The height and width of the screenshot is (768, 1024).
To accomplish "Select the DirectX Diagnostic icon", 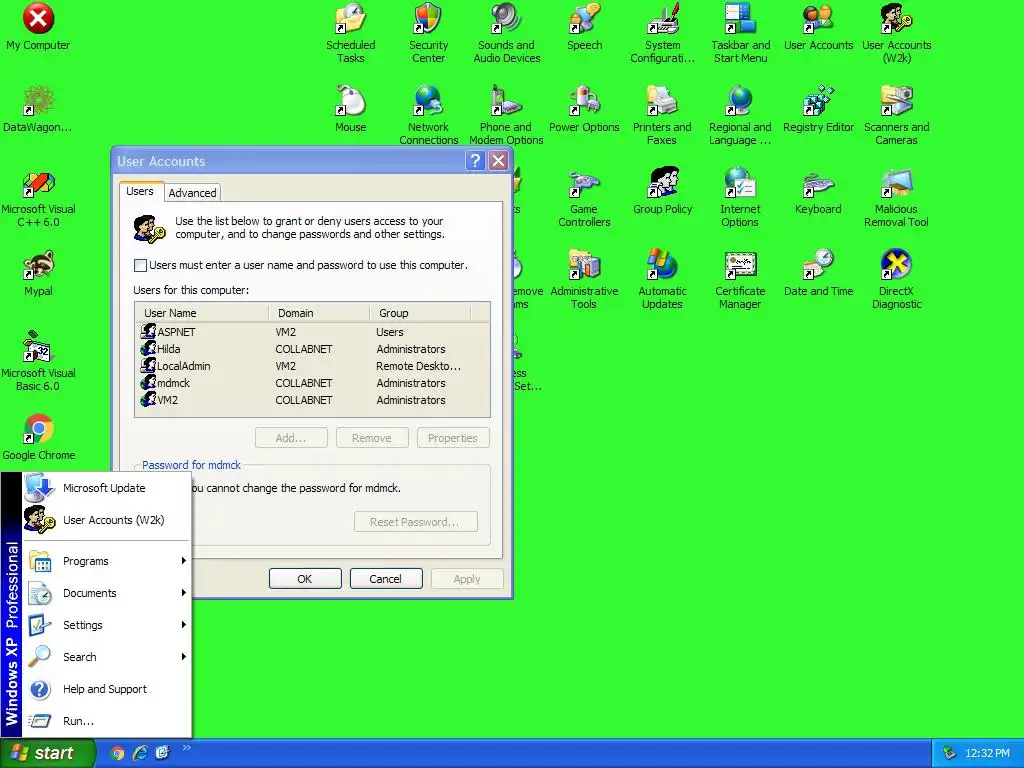I will (x=896, y=279).
